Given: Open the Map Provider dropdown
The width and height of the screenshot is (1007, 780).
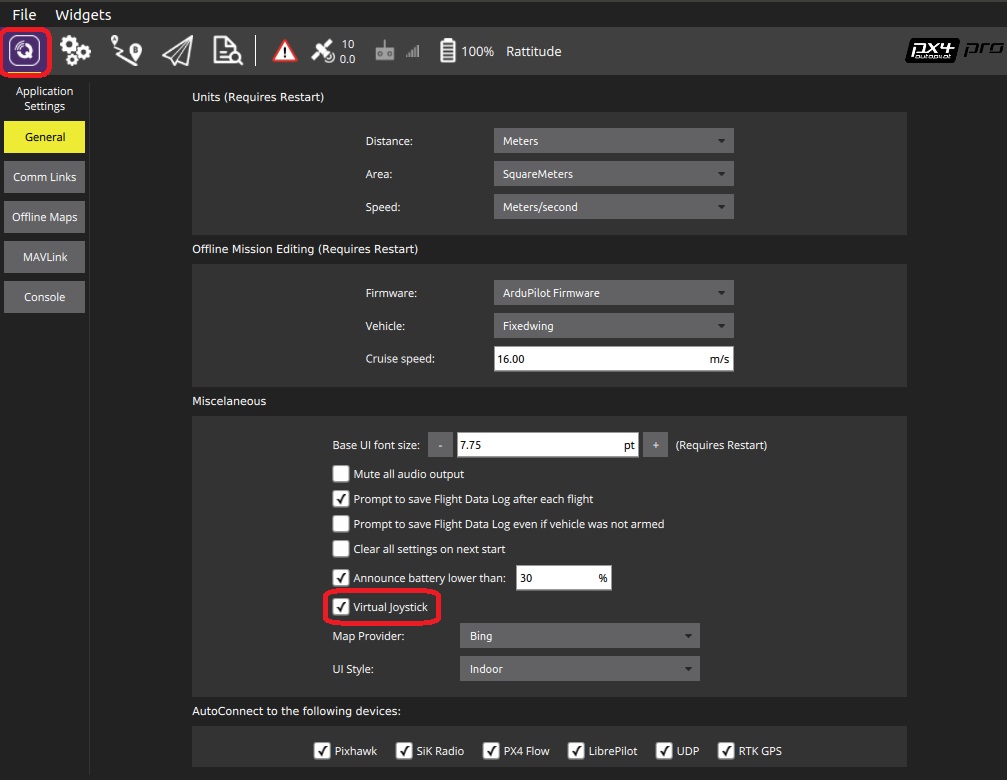Looking at the screenshot, I should [579, 636].
